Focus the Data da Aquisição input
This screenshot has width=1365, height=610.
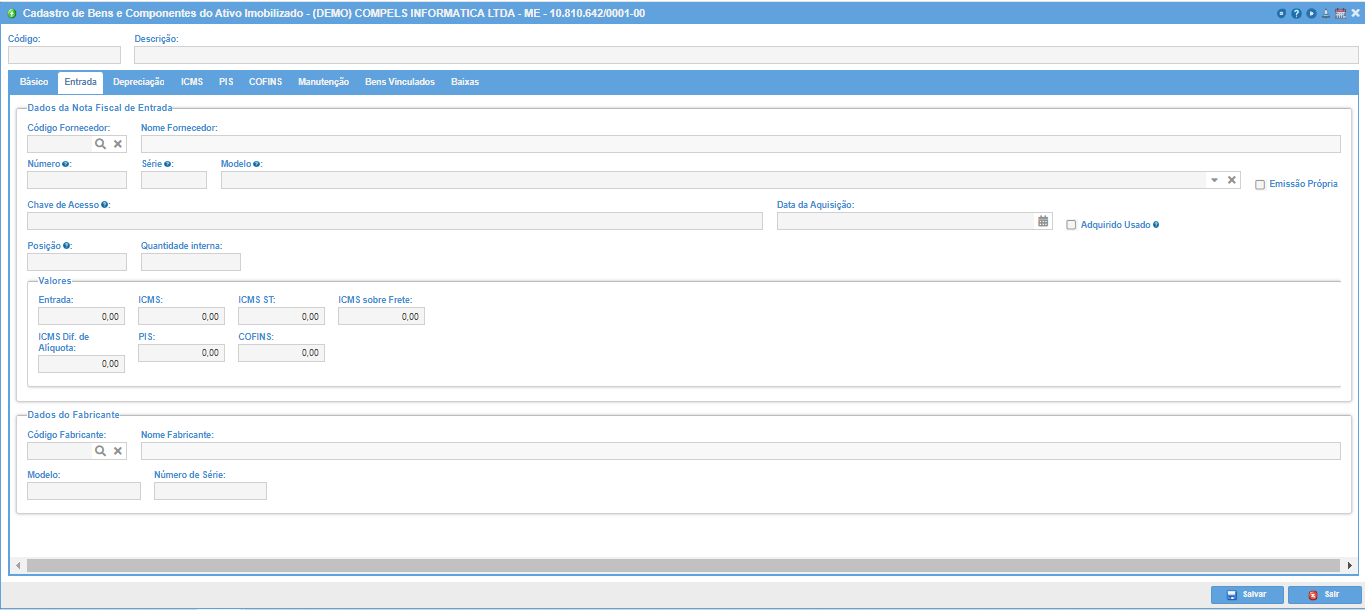click(x=906, y=221)
